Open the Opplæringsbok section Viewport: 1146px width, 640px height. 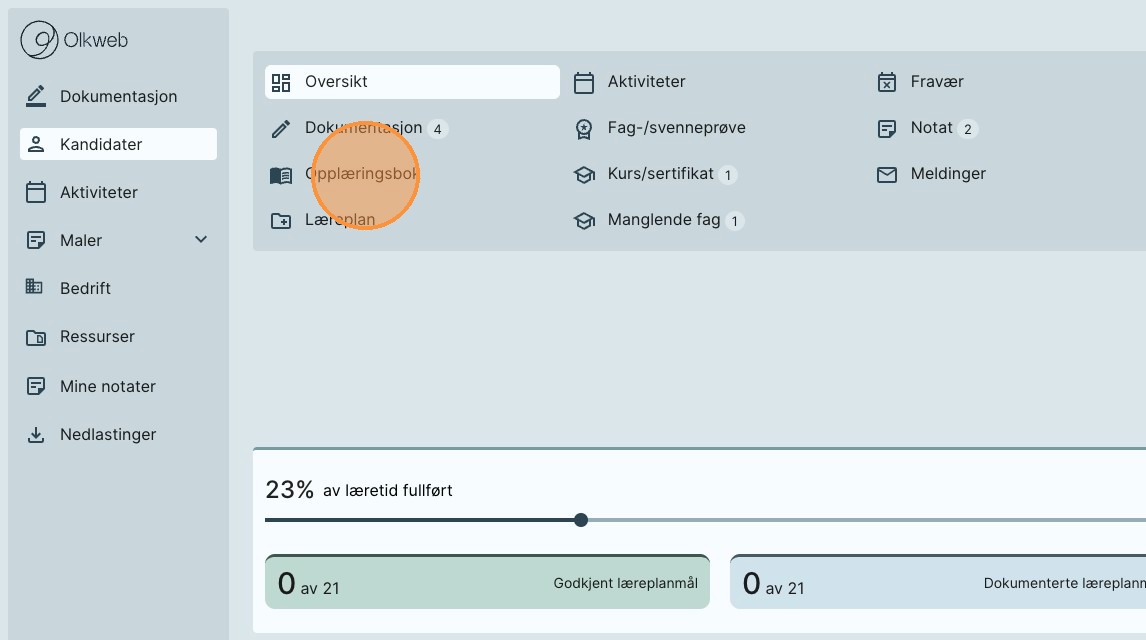click(x=360, y=174)
